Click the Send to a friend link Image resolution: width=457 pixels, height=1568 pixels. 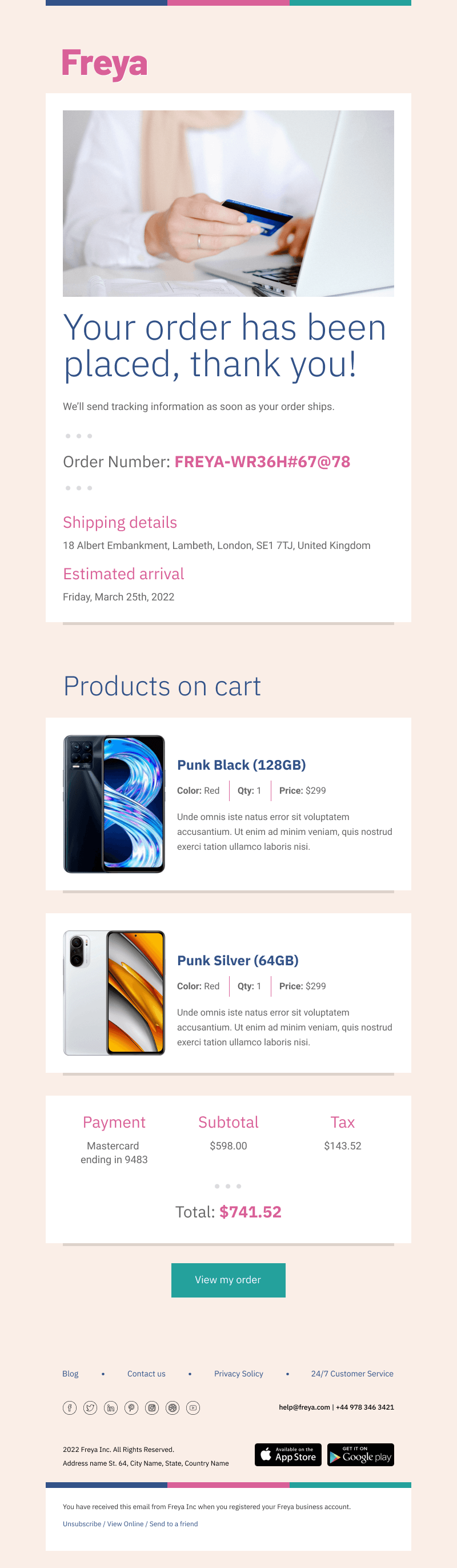click(174, 1523)
